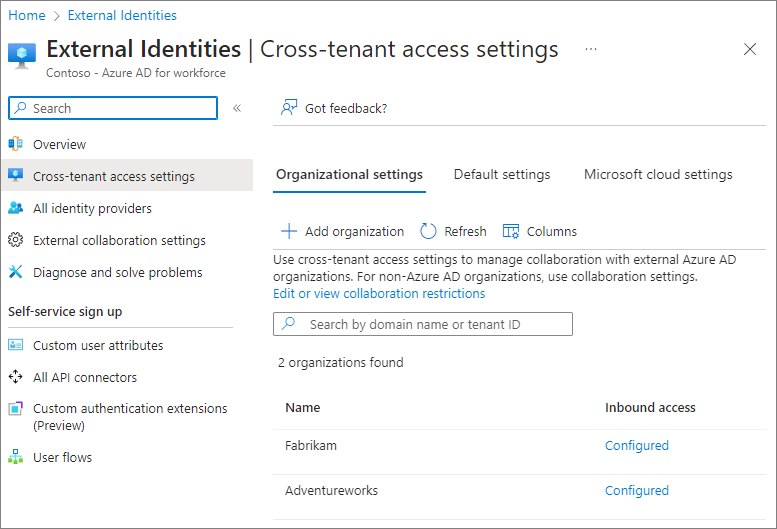Click the Diagnose and solve problems icon
Image resolution: width=777 pixels, height=529 pixels.
[x=15, y=272]
